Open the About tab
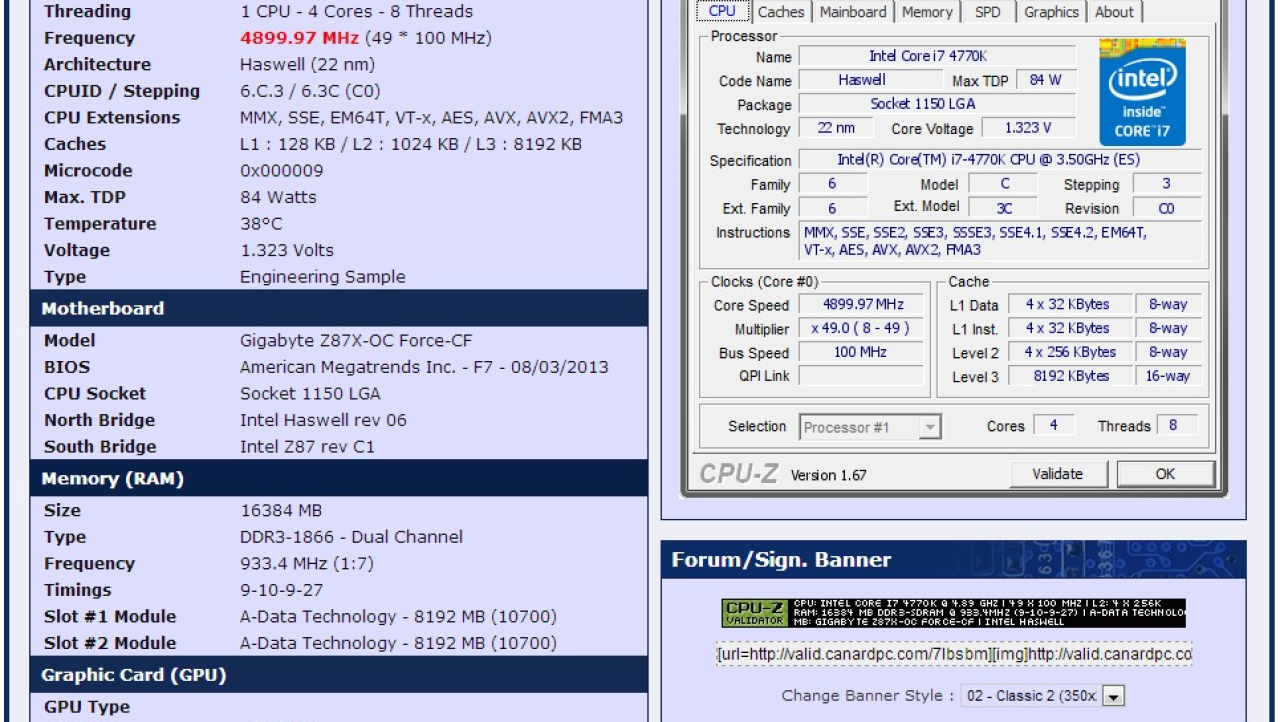This screenshot has height=722, width=1280. click(1114, 12)
